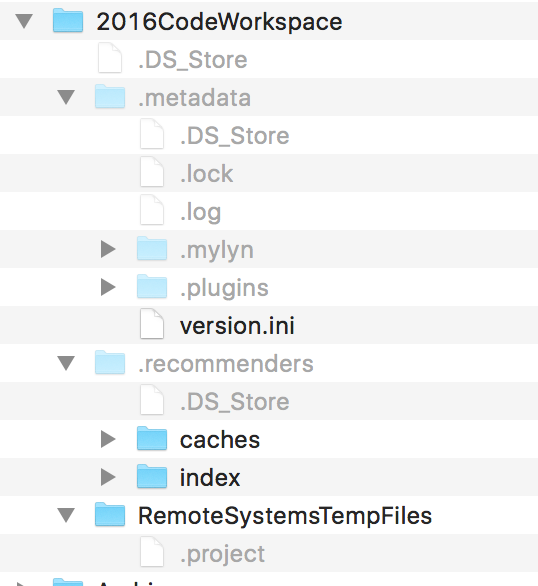The height and width of the screenshot is (586, 538).
Task: Click the .project file icon
Action: click(x=152, y=552)
